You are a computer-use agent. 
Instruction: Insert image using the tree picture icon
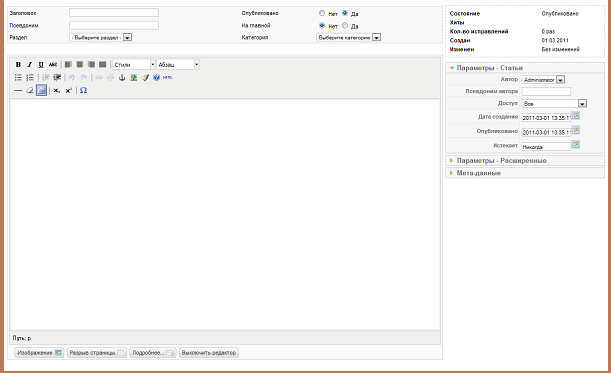coord(134,78)
